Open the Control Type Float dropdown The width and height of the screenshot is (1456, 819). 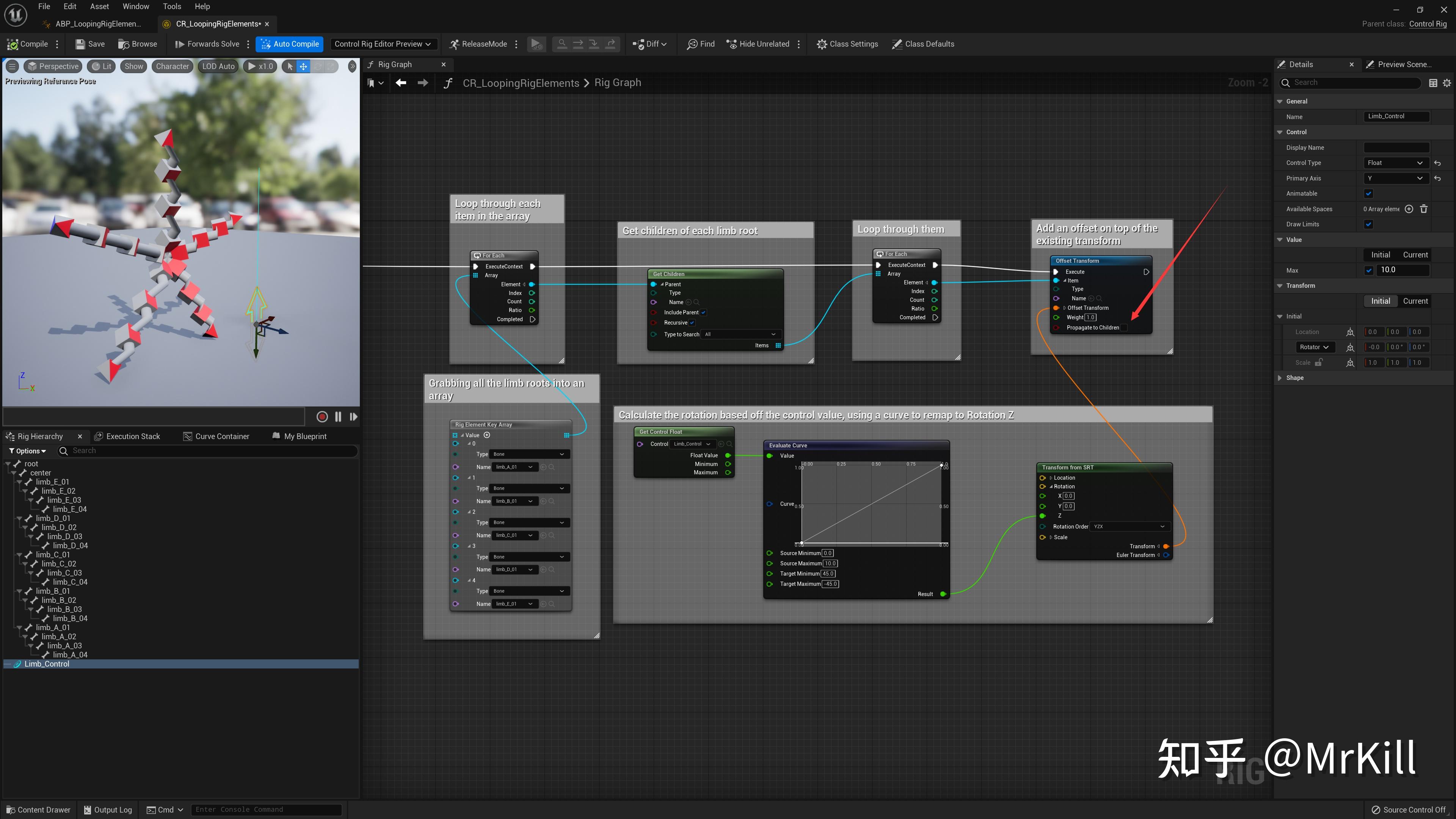point(1395,163)
